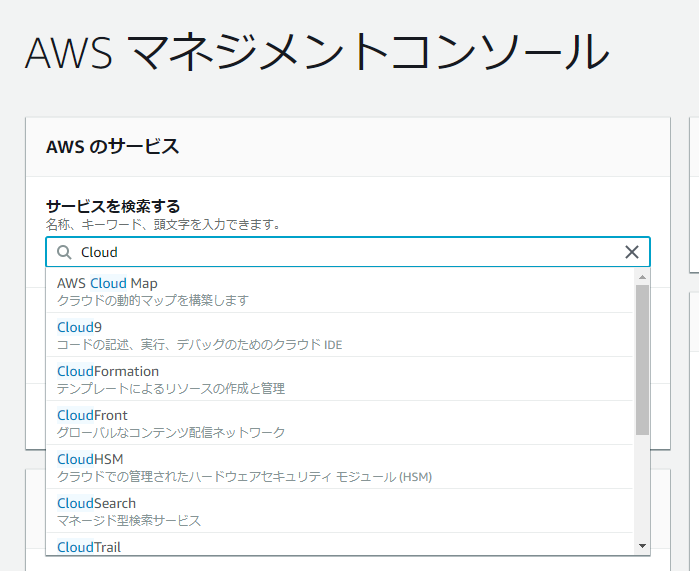Viewport: 699px width, 571px height.
Task: Open the Cloud9 service result
Action: 340,335
